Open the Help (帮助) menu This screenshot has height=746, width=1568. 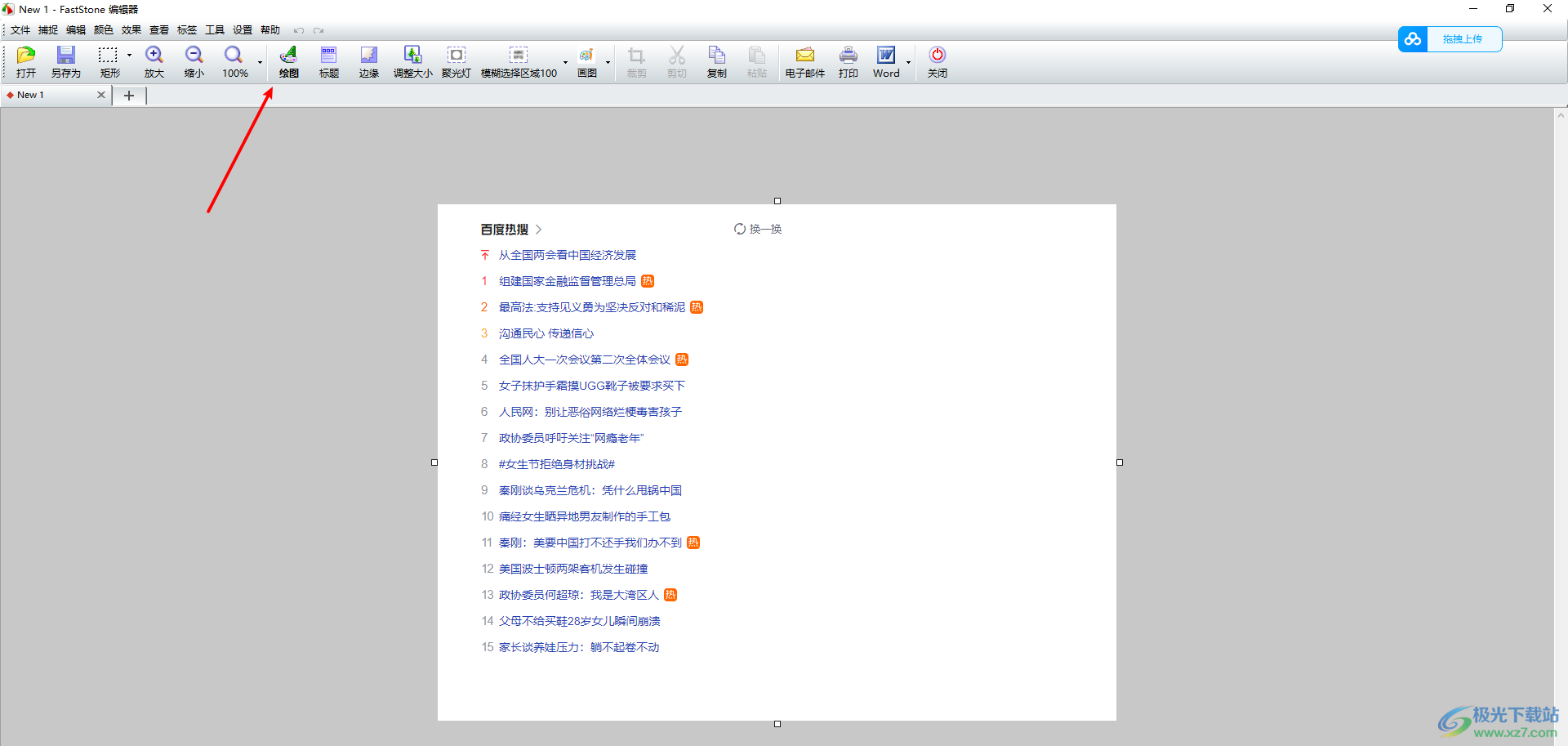click(270, 30)
